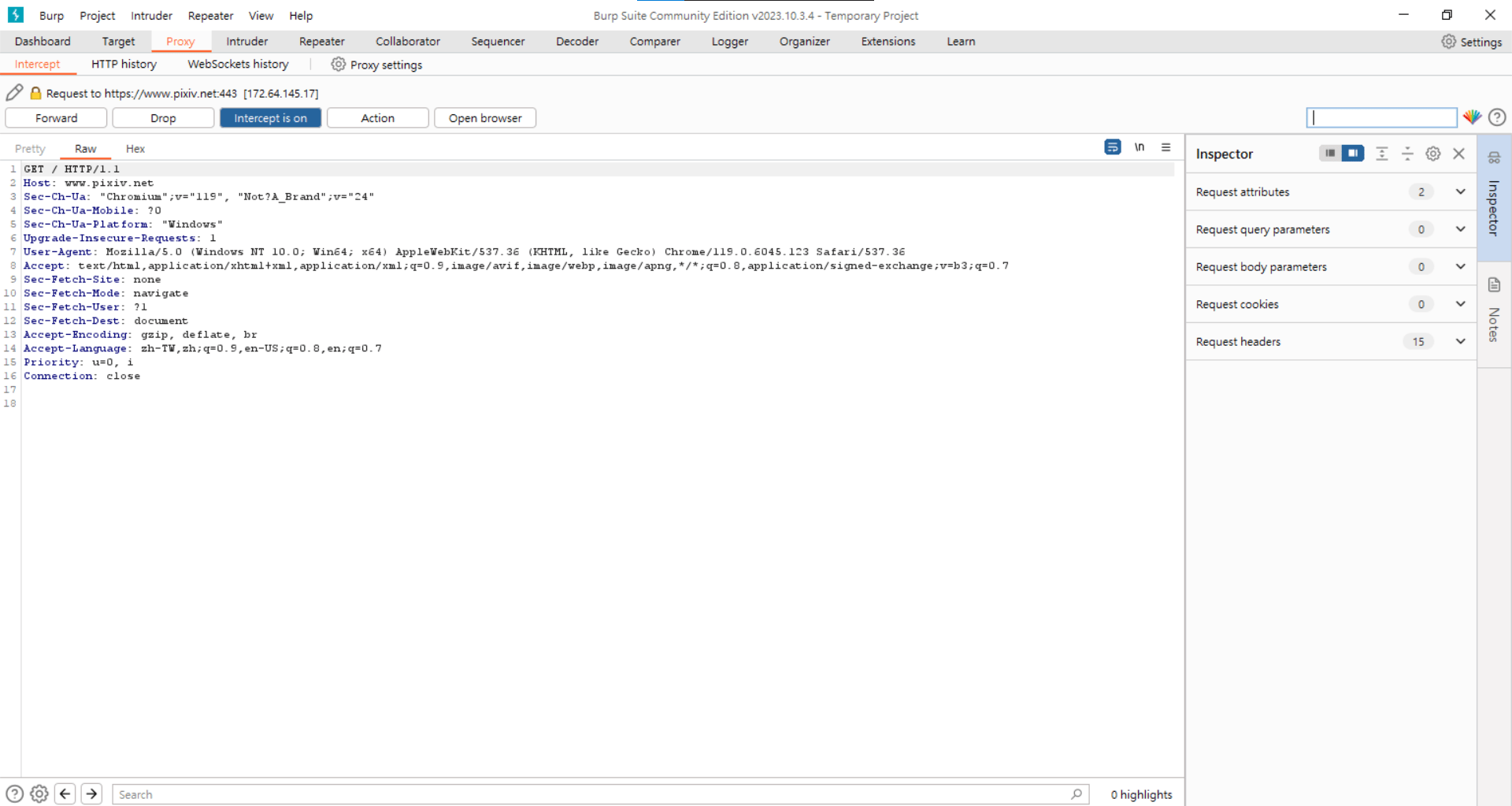Screen dimensions: 1512x806
Task: Click the Inspector sidebar icon
Action: click(1494, 158)
